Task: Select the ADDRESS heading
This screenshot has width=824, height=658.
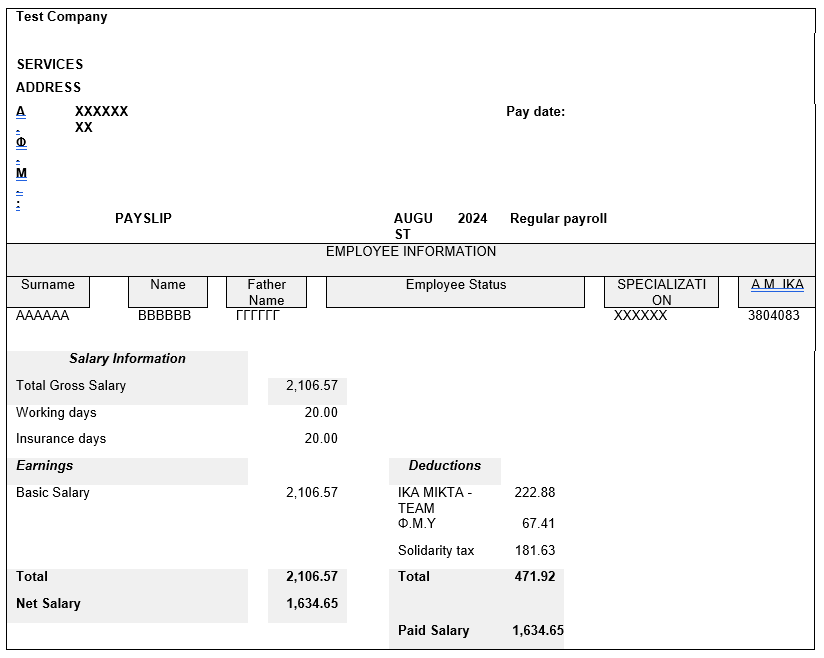Action: click(x=48, y=87)
